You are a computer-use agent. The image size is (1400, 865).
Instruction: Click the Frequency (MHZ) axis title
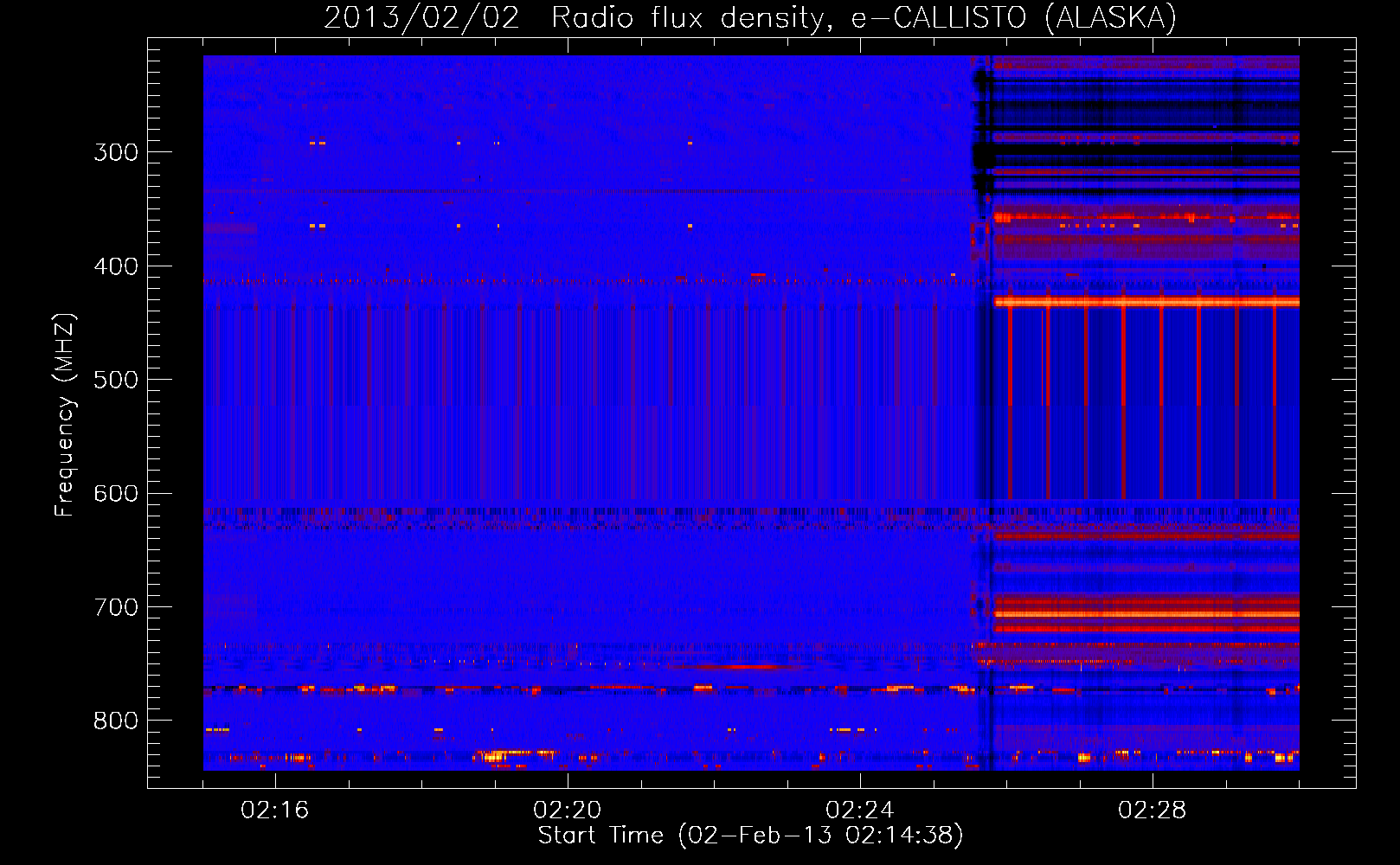(66, 414)
